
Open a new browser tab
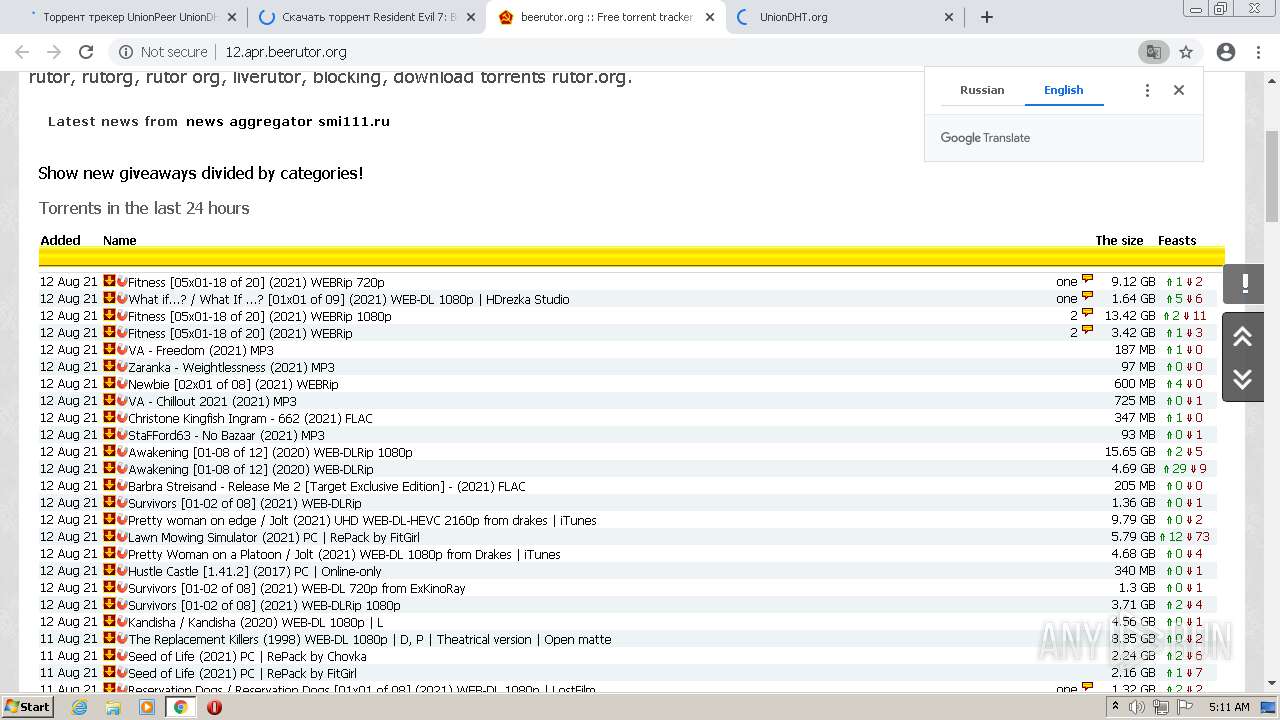click(987, 17)
